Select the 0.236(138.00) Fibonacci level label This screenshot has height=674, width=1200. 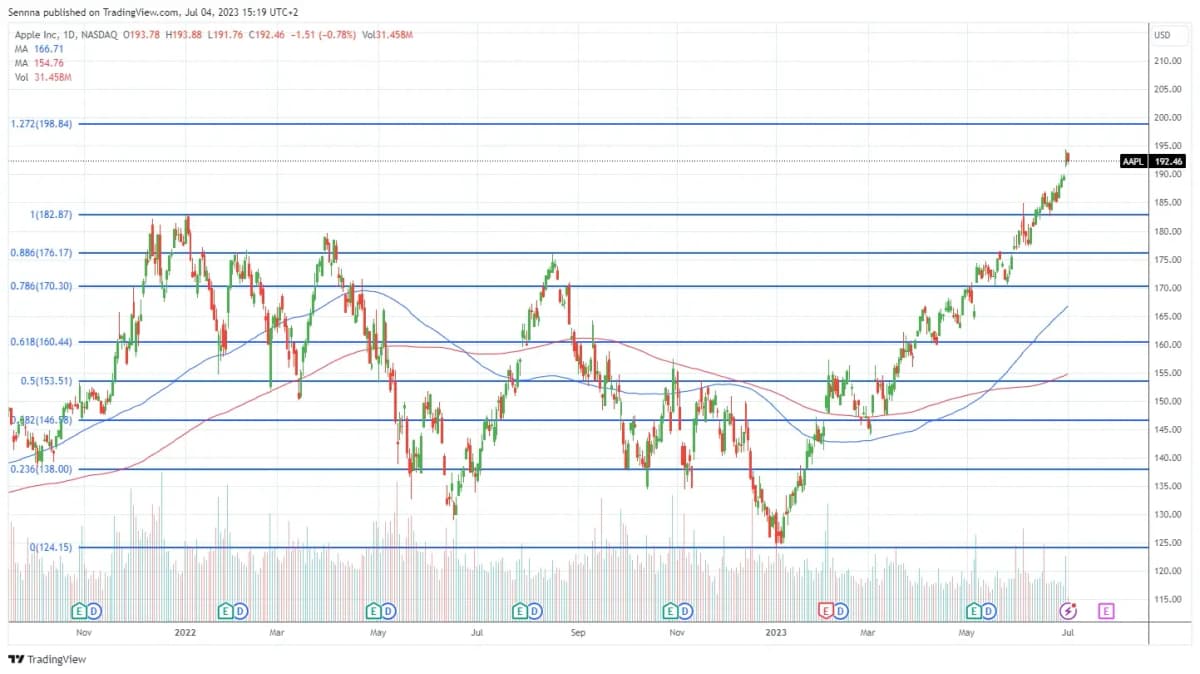click(x=41, y=469)
